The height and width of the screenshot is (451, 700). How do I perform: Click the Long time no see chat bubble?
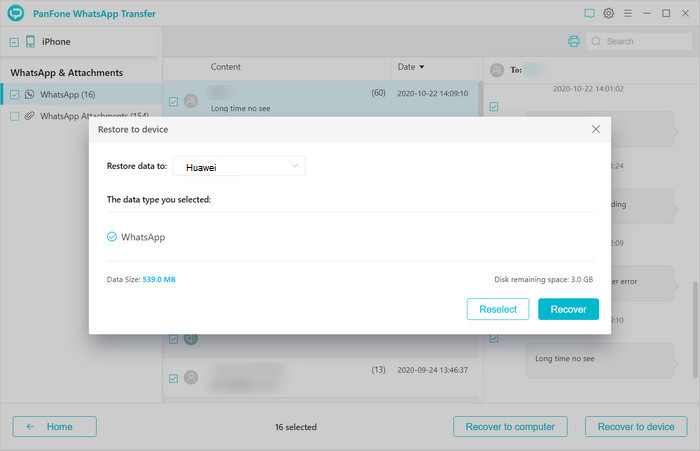600,361
